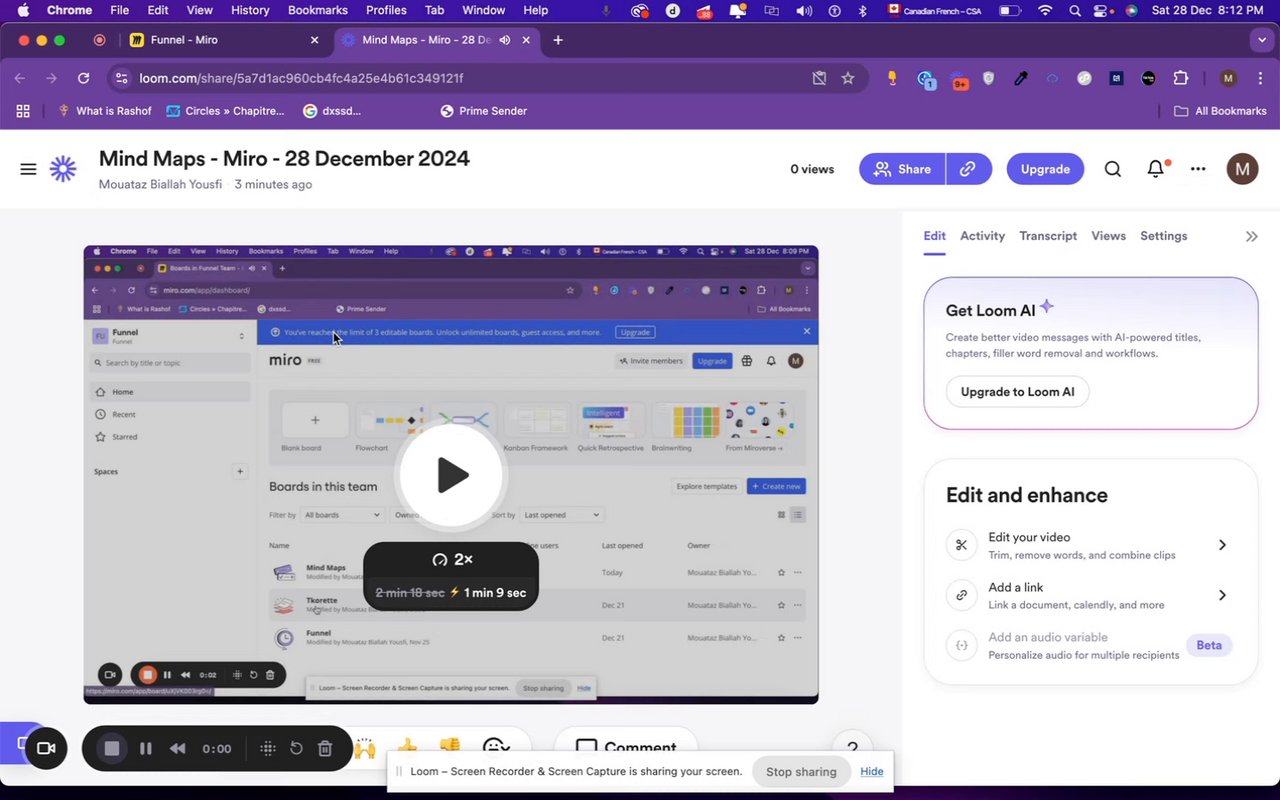Switch to the Views tab
This screenshot has width=1280, height=800.
(1108, 236)
